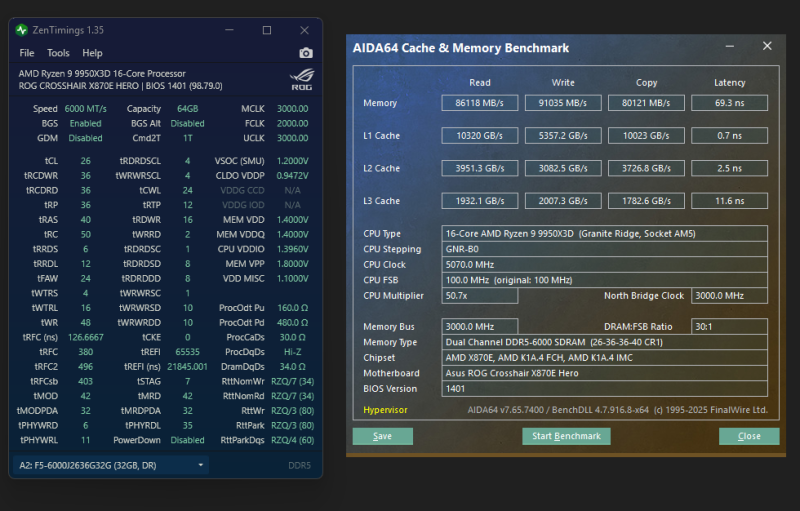This screenshot has width=800, height=511.
Task: Click VSOC (SMU) value 1.2000V
Action: 292,161
